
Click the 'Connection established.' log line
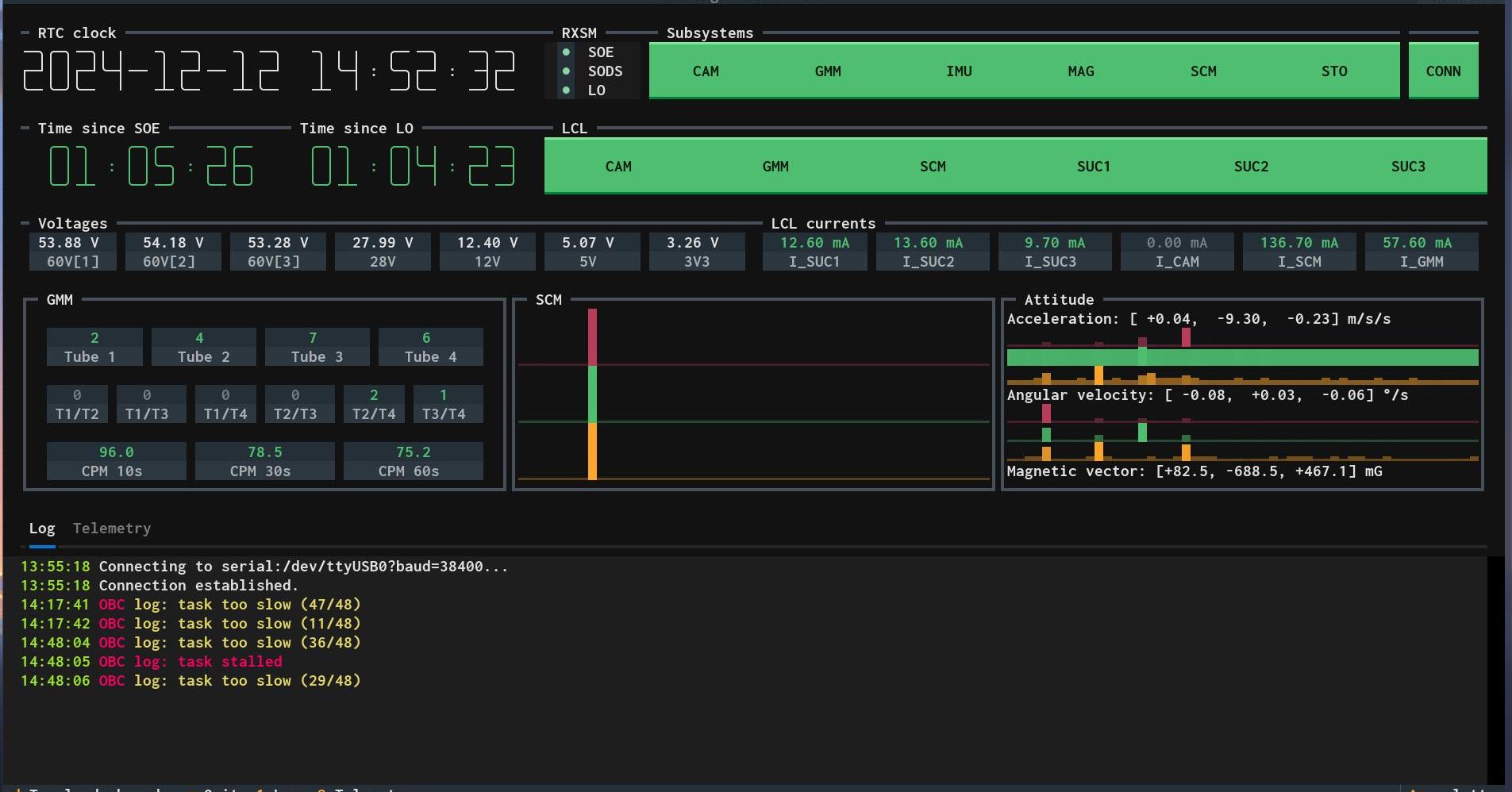pos(160,586)
